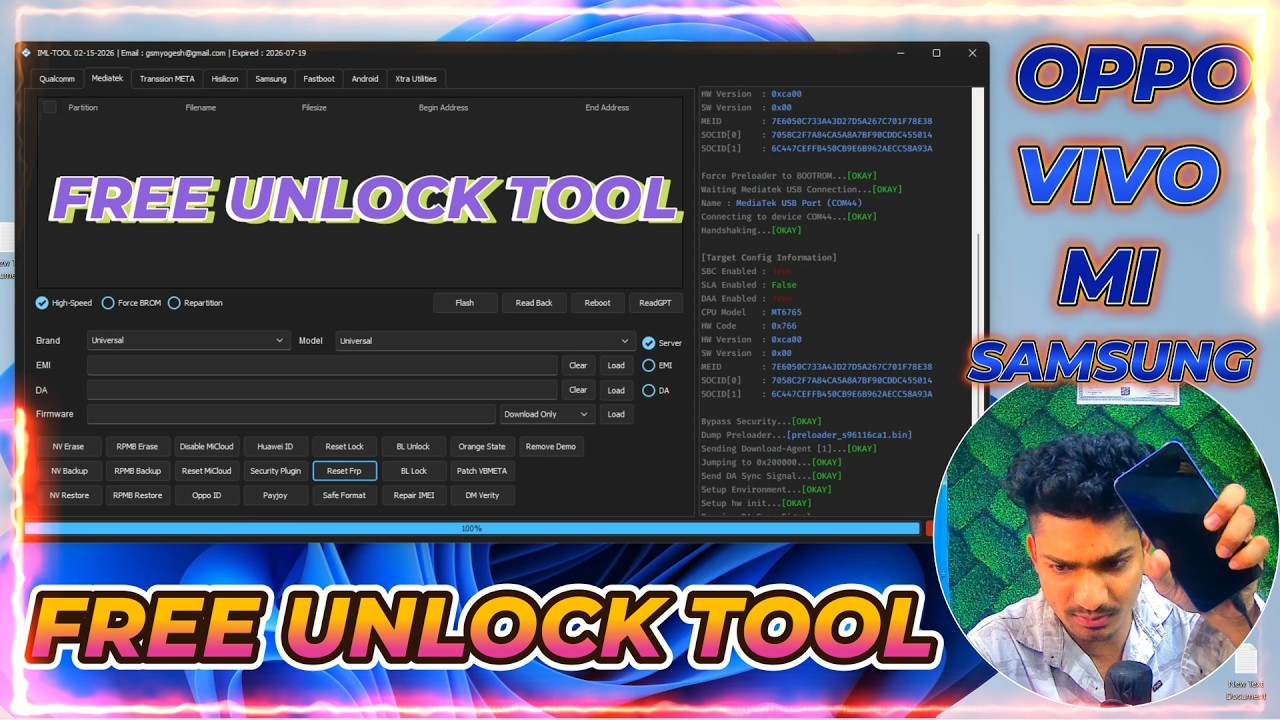Open the Xtra Utilities tab
1280x720 pixels.
pyautogui.click(x=416, y=79)
